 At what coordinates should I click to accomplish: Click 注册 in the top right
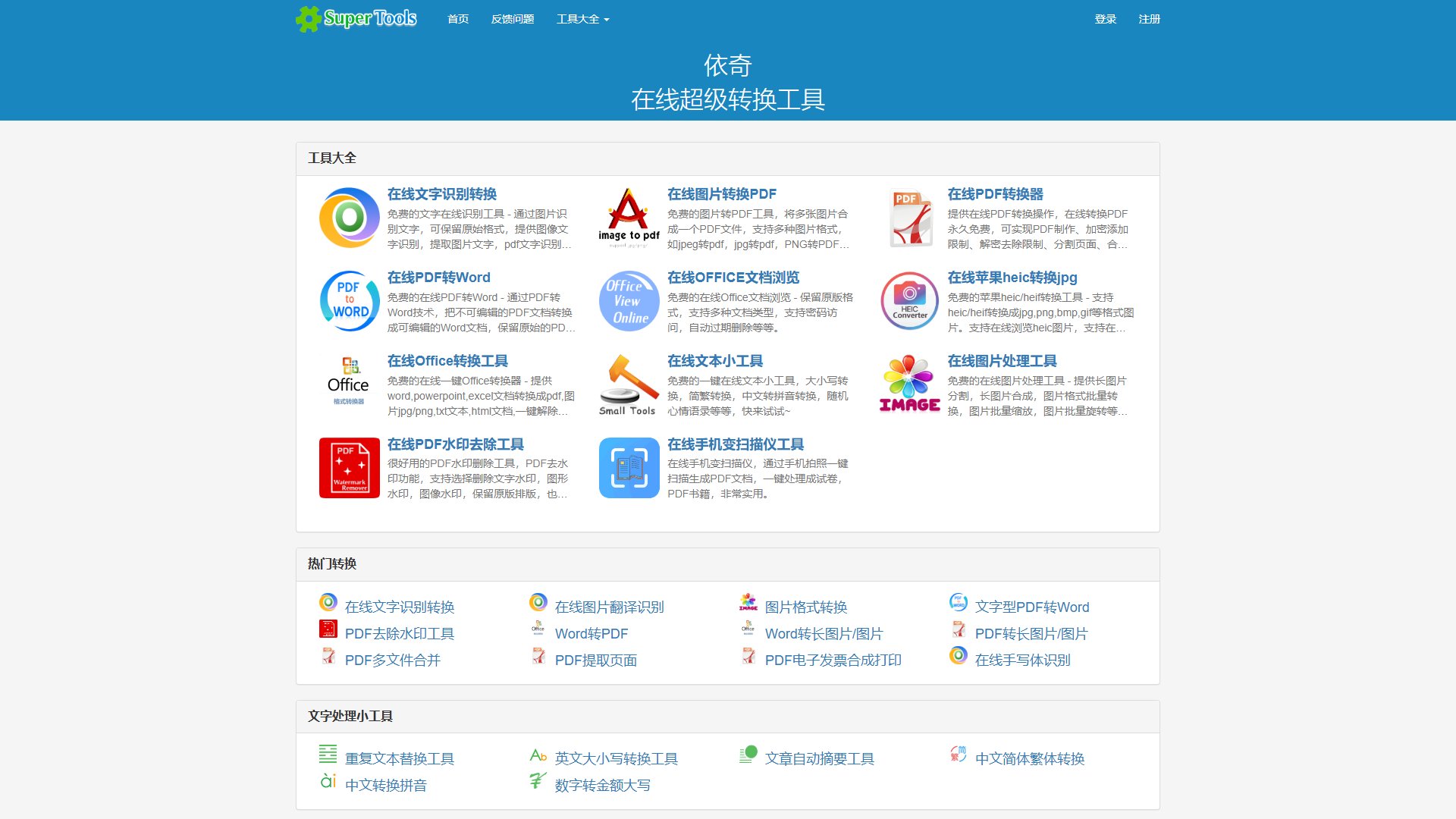1150,19
